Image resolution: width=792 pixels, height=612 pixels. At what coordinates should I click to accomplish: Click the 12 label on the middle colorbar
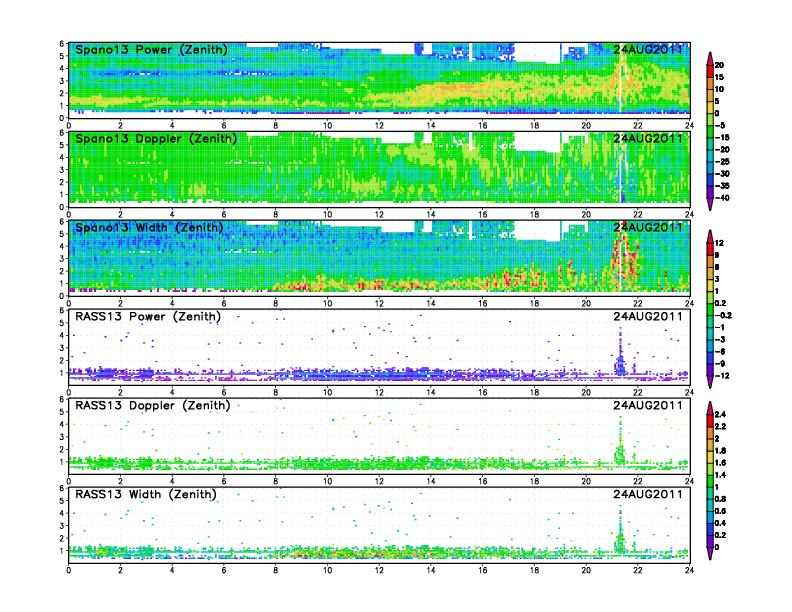pyautogui.click(x=719, y=243)
